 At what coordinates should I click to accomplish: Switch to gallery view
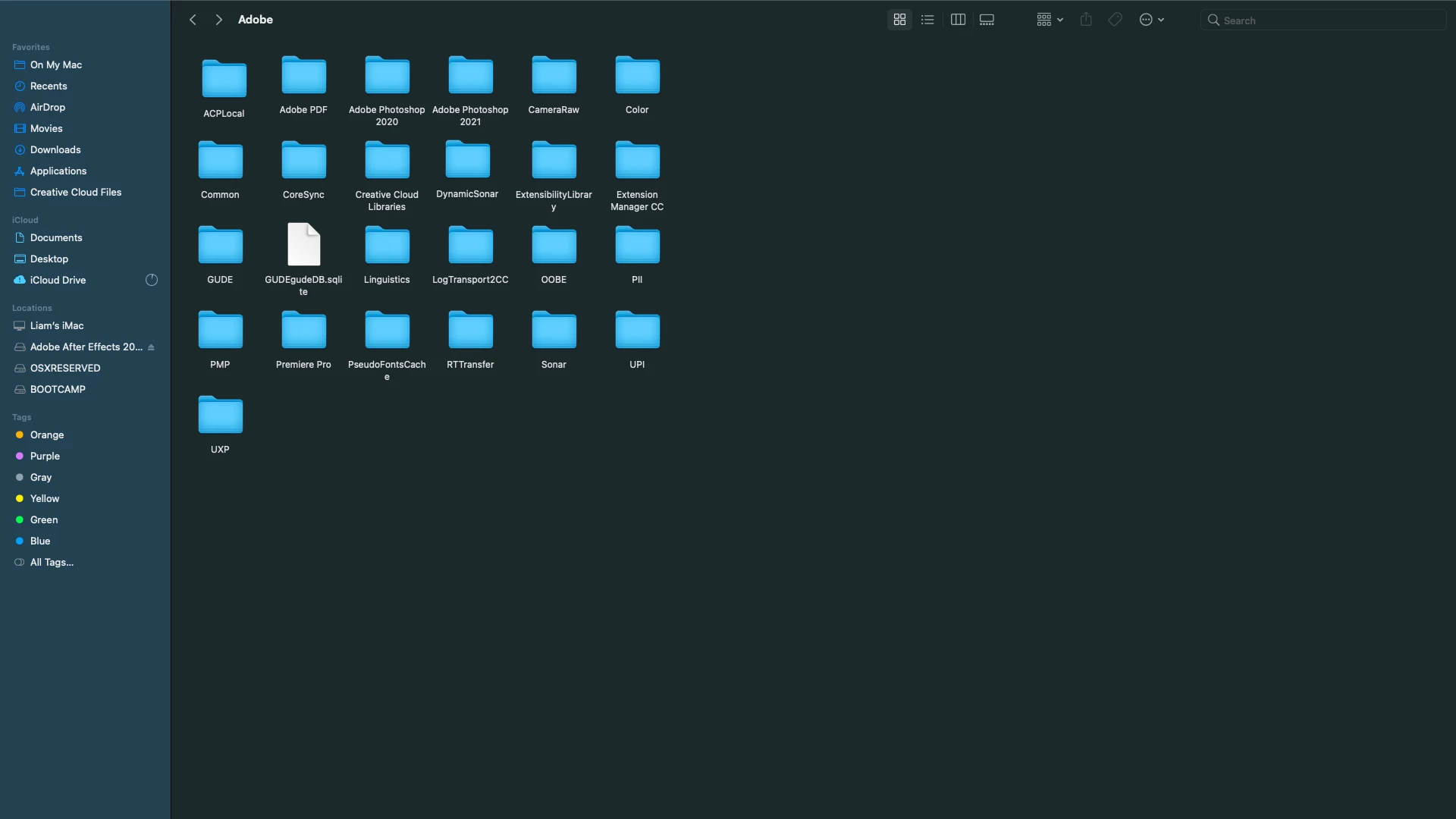pyautogui.click(x=987, y=20)
